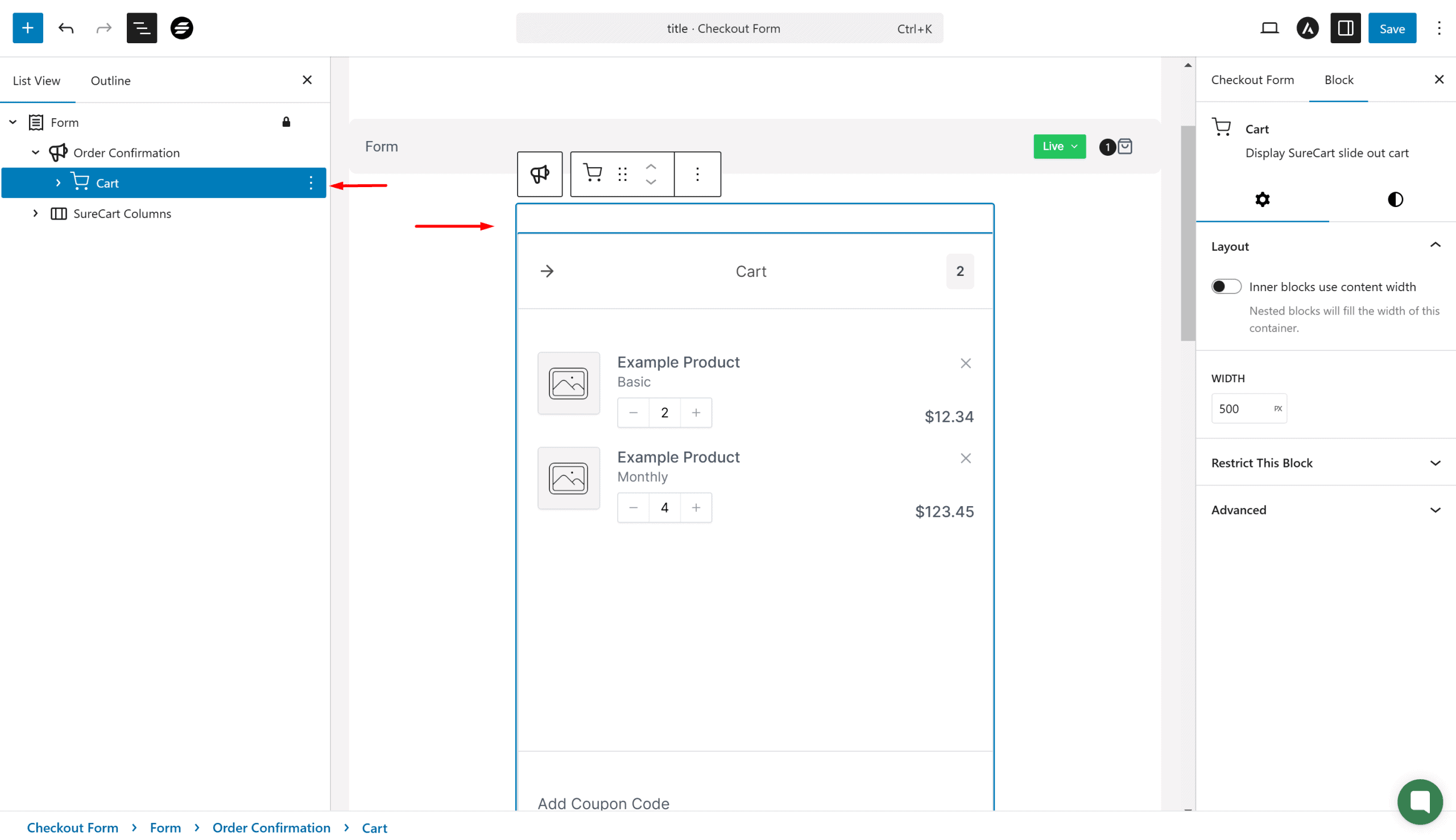Click the Save button
This screenshot has width=1456, height=840.
pyautogui.click(x=1391, y=28)
